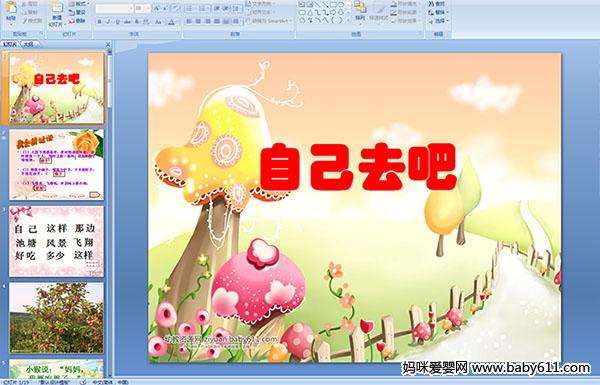Open the font size dropdown
Screen dimensions: 600x385
(142, 8)
